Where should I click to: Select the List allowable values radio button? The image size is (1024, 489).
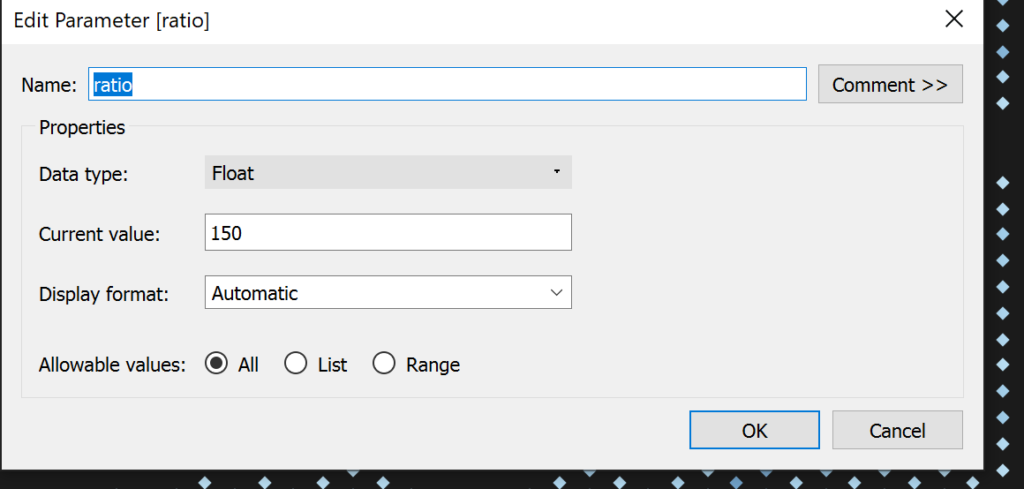tap(296, 363)
